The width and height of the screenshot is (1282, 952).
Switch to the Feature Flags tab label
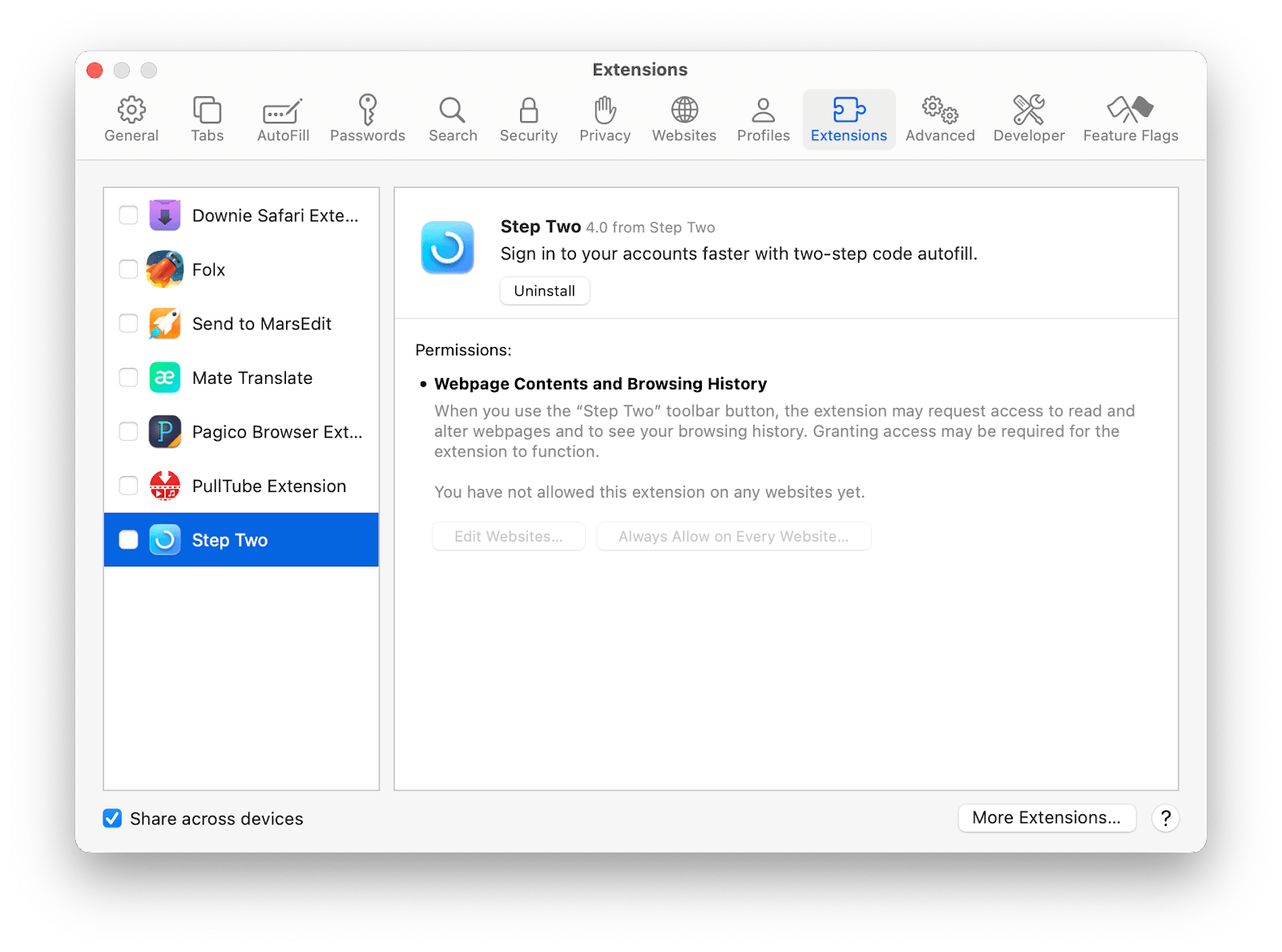(x=1131, y=135)
